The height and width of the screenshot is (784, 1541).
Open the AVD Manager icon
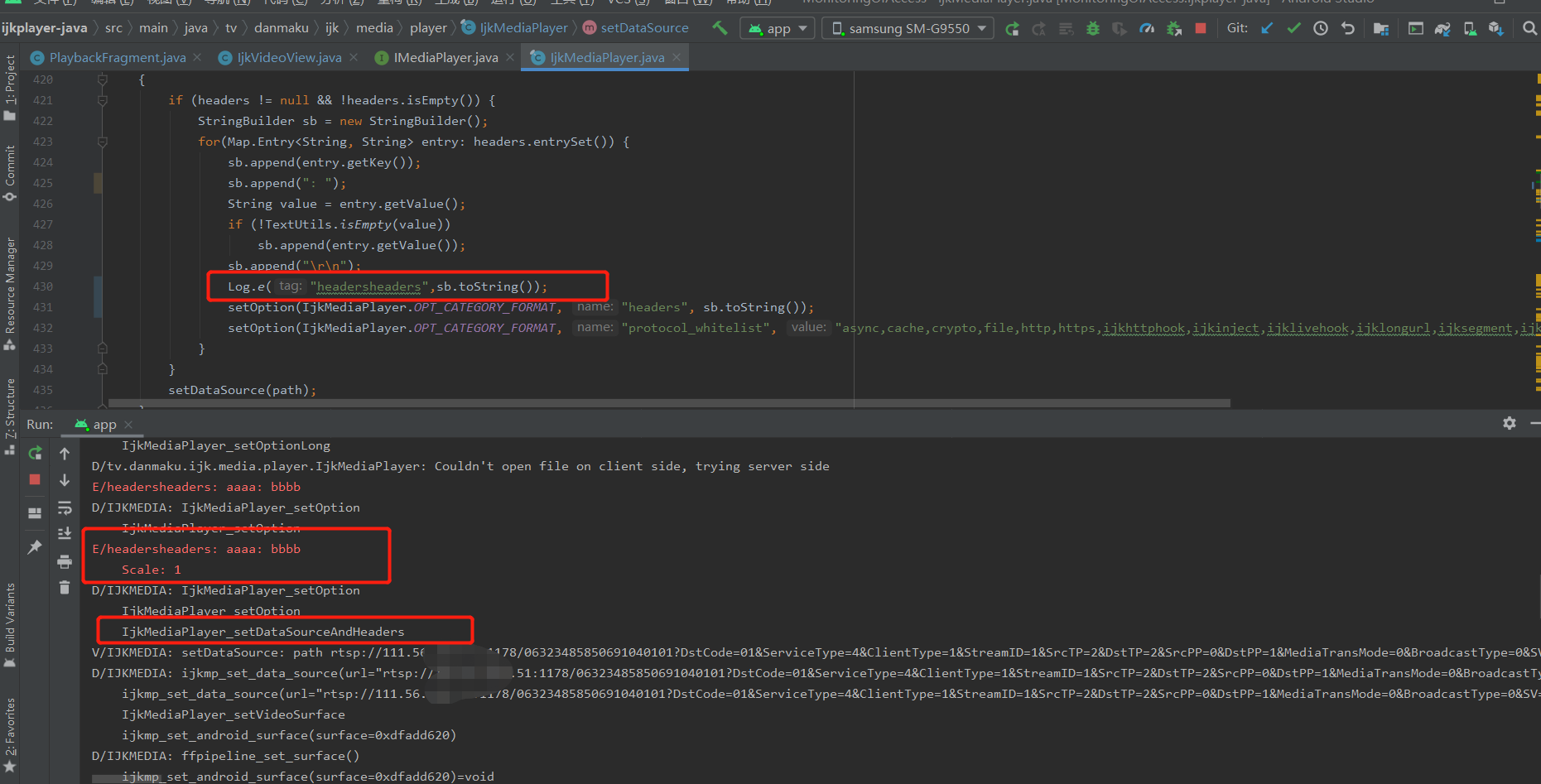(x=1470, y=29)
